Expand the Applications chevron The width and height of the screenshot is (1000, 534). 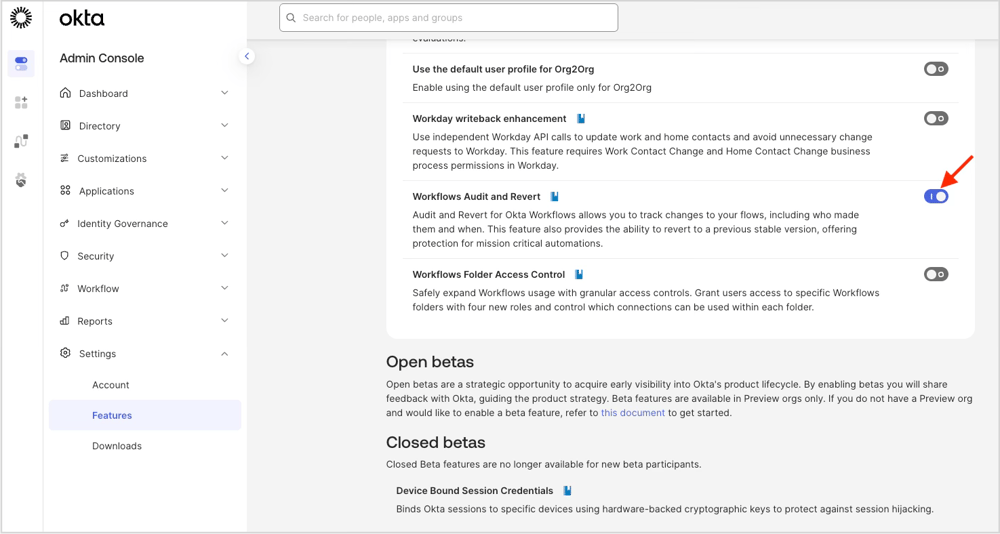(x=224, y=191)
